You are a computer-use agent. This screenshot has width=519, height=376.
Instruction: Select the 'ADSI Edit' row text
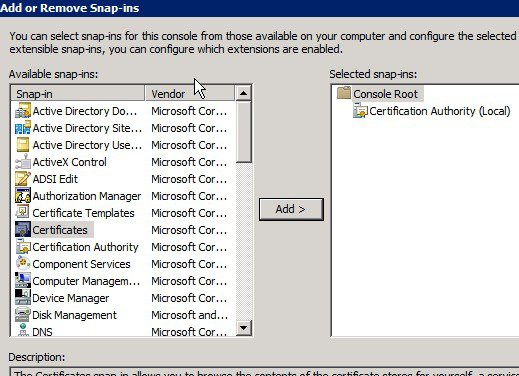pos(55,179)
